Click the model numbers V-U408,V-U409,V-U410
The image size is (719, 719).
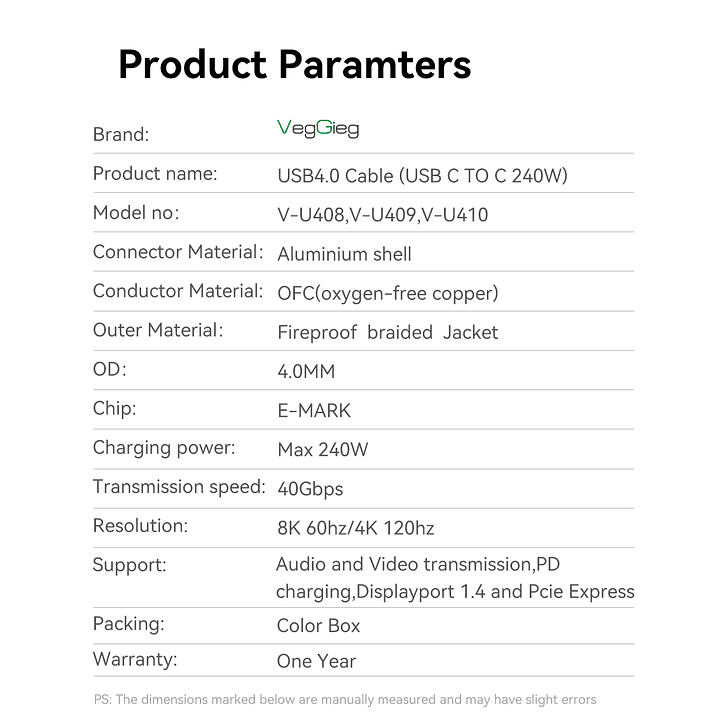[x=382, y=215]
